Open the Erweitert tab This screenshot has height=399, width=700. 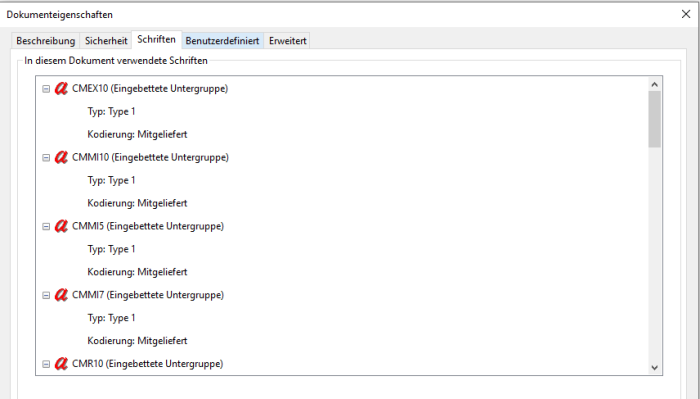288,41
